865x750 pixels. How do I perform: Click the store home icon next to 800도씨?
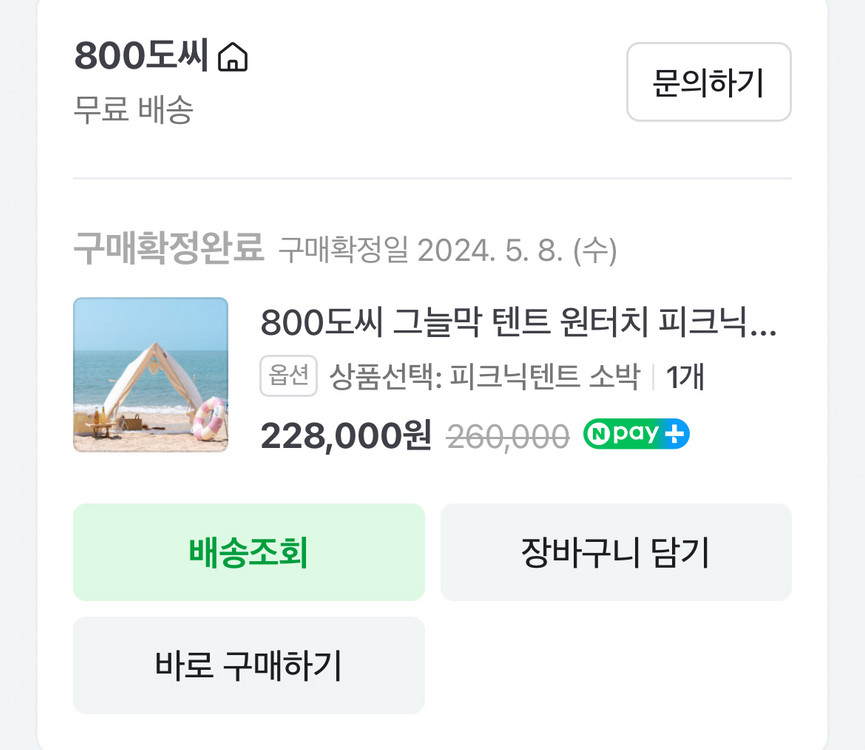(233, 58)
